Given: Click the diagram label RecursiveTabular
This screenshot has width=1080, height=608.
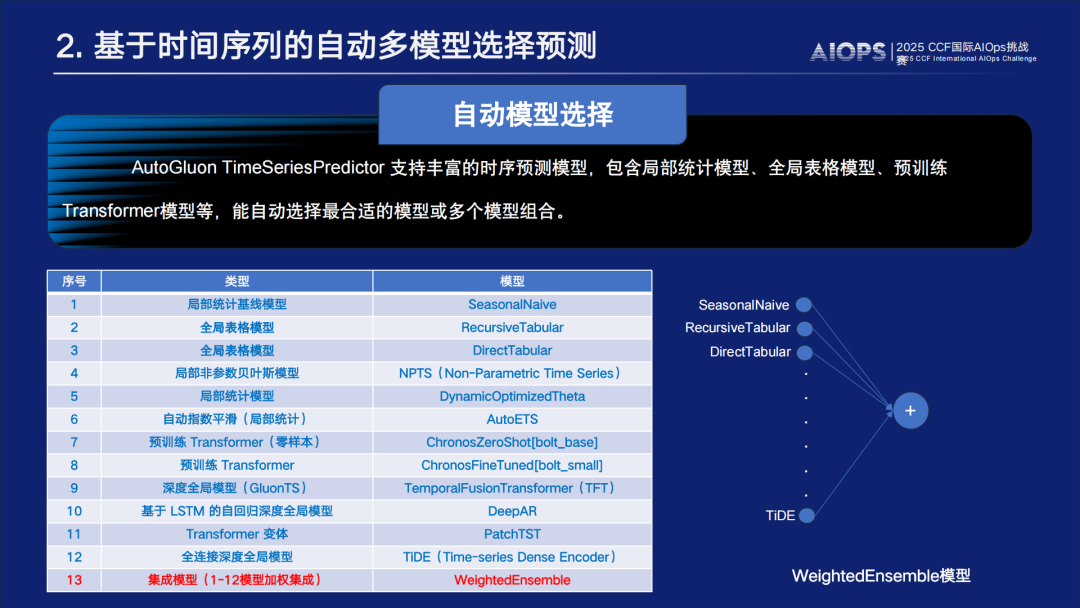Looking at the screenshot, I should coord(738,328).
